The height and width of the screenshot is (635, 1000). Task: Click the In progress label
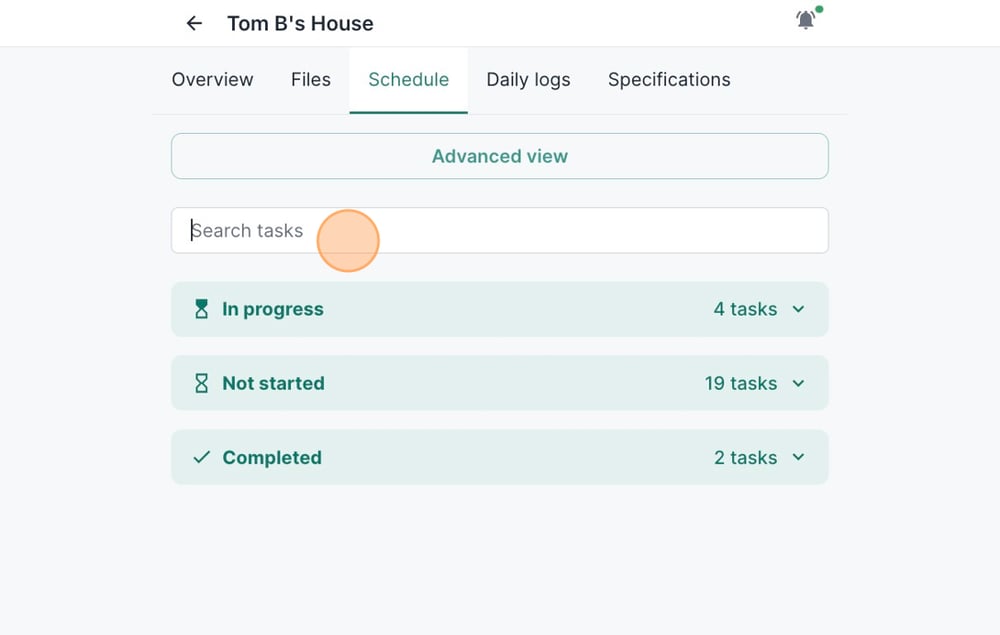pyautogui.click(x=273, y=309)
